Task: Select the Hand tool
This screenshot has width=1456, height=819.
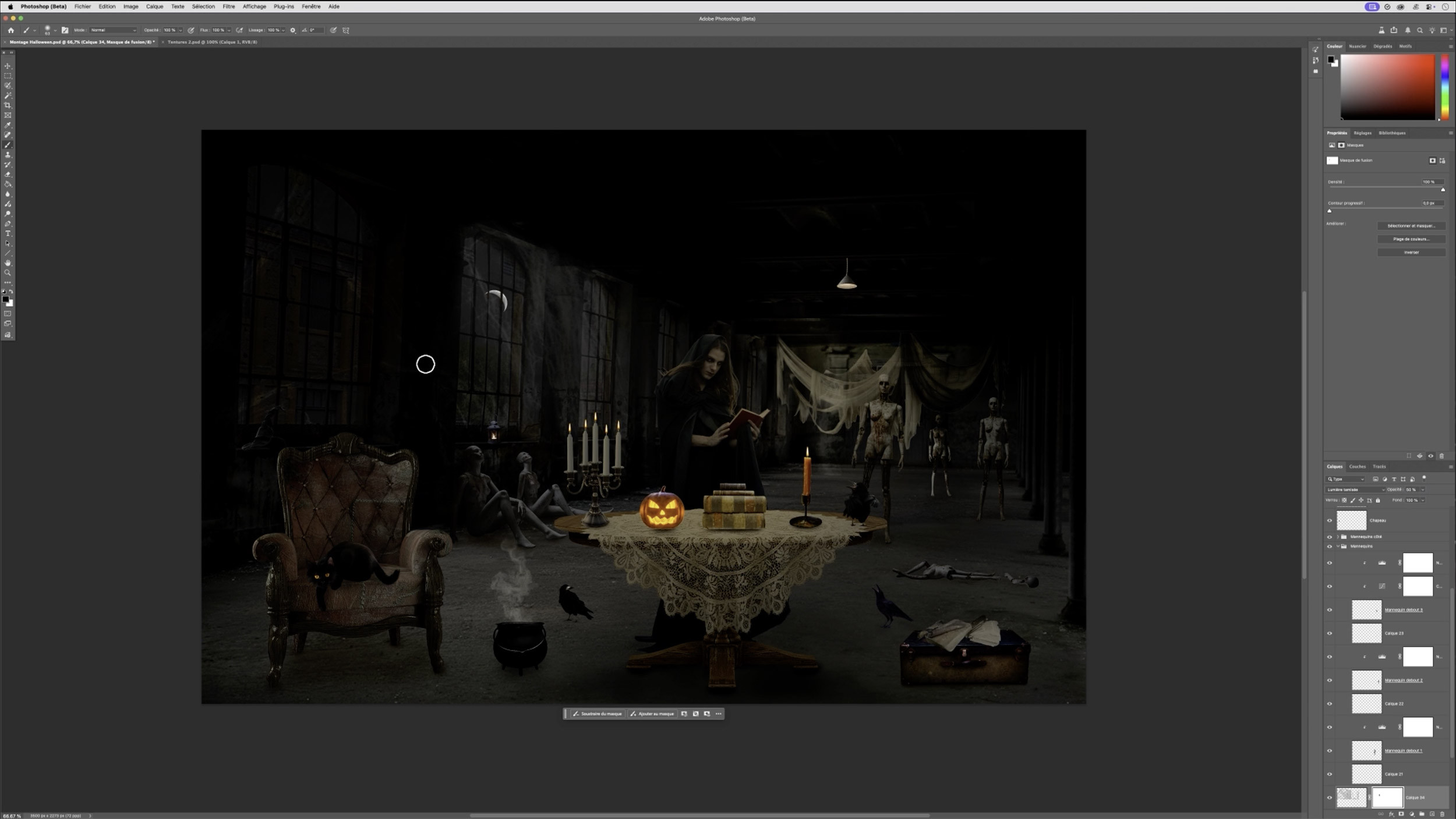Action: click(x=8, y=263)
